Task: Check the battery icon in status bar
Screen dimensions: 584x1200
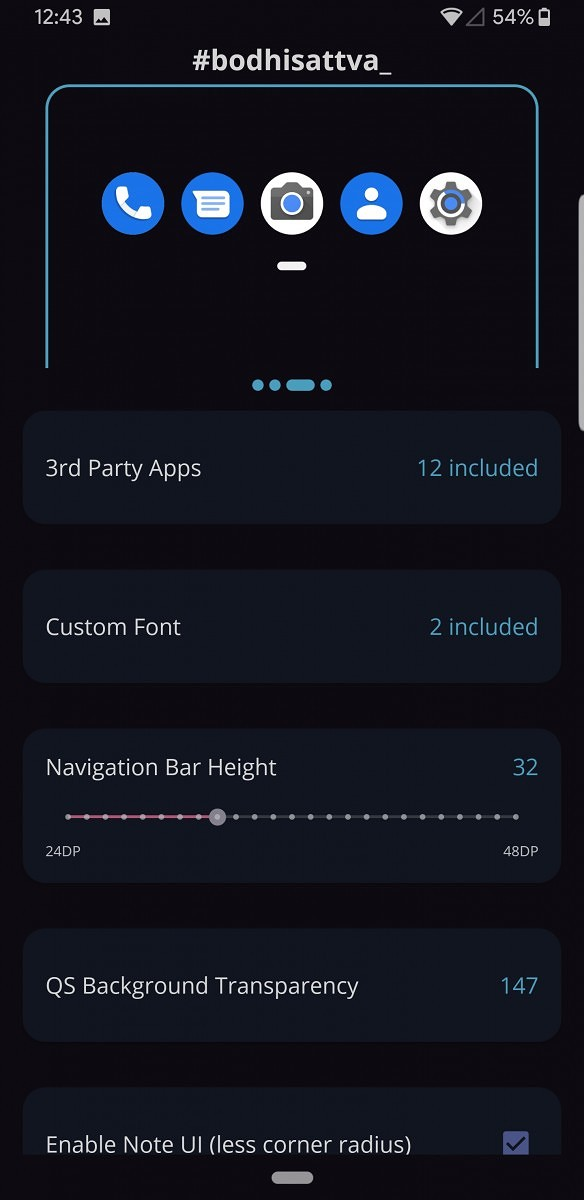Action: pyautogui.click(x=544, y=17)
